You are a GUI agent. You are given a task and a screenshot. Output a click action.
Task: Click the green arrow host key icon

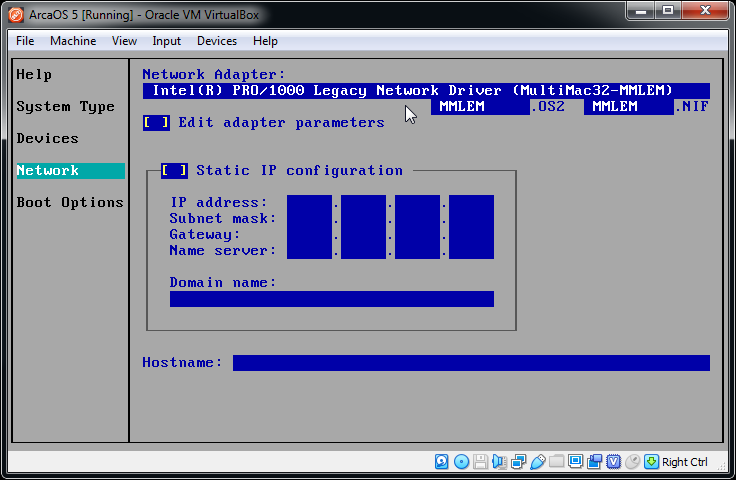[652, 462]
